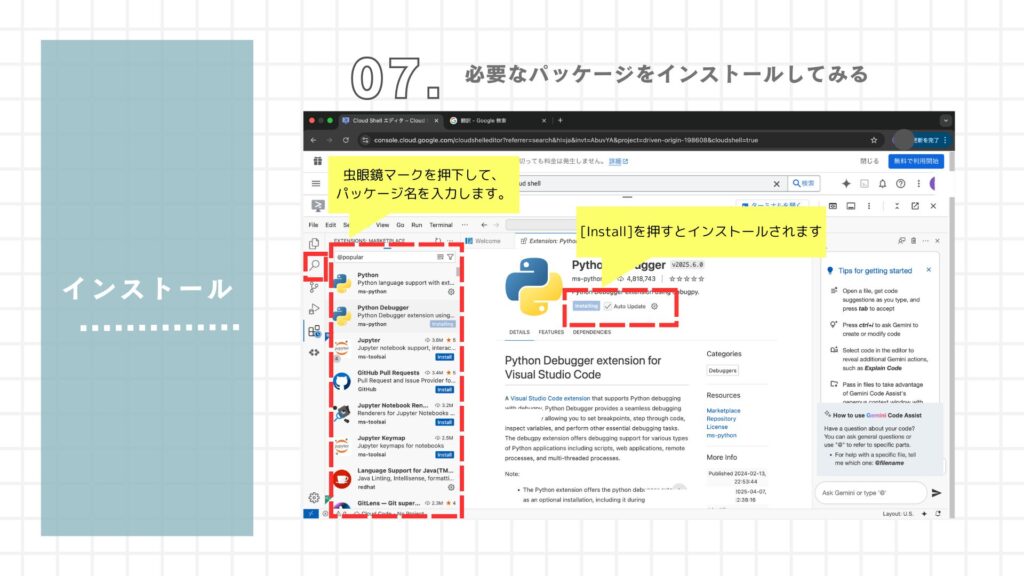
Task: Bookmark this page with the star
Action: 874,140
